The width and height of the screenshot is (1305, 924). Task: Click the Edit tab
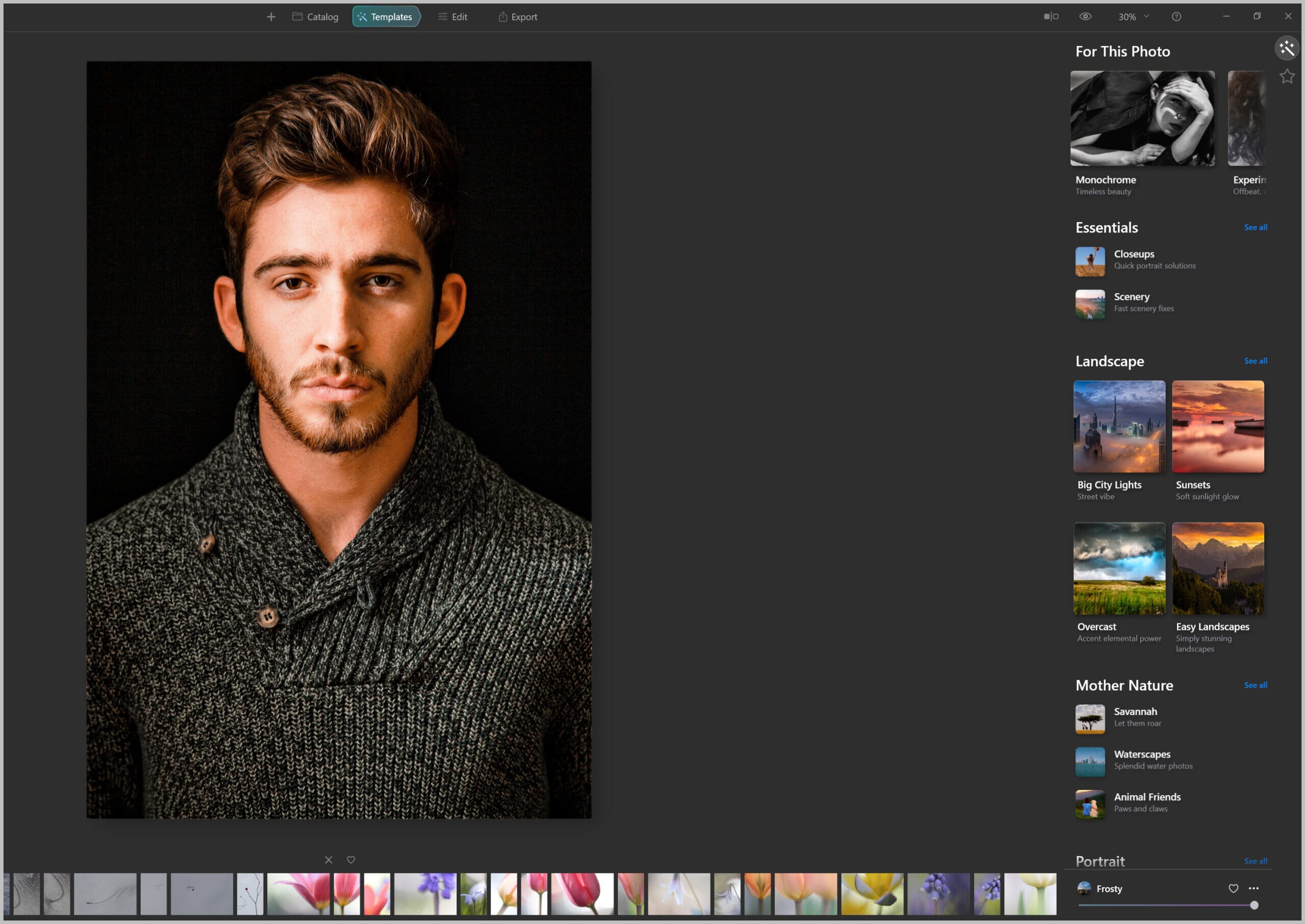tap(452, 16)
